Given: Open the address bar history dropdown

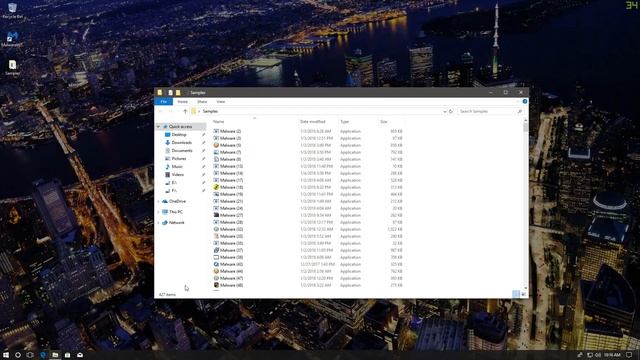Looking at the screenshot, I should tap(444, 111).
